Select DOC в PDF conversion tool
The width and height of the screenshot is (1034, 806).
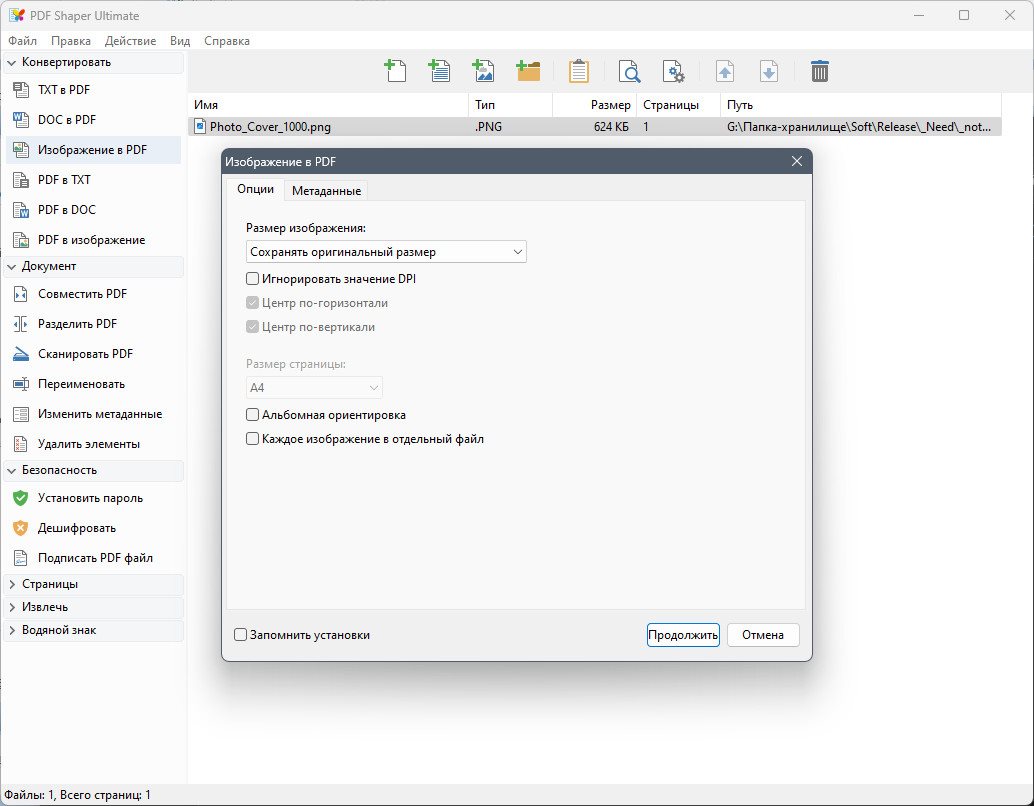tap(94, 120)
